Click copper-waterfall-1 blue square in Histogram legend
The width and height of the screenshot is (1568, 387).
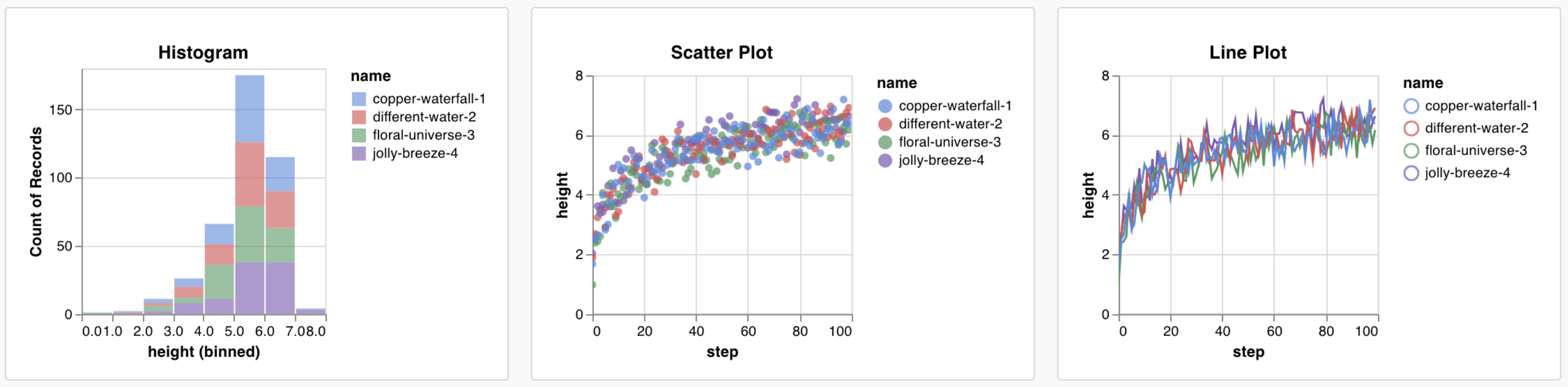click(x=359, y=99)
